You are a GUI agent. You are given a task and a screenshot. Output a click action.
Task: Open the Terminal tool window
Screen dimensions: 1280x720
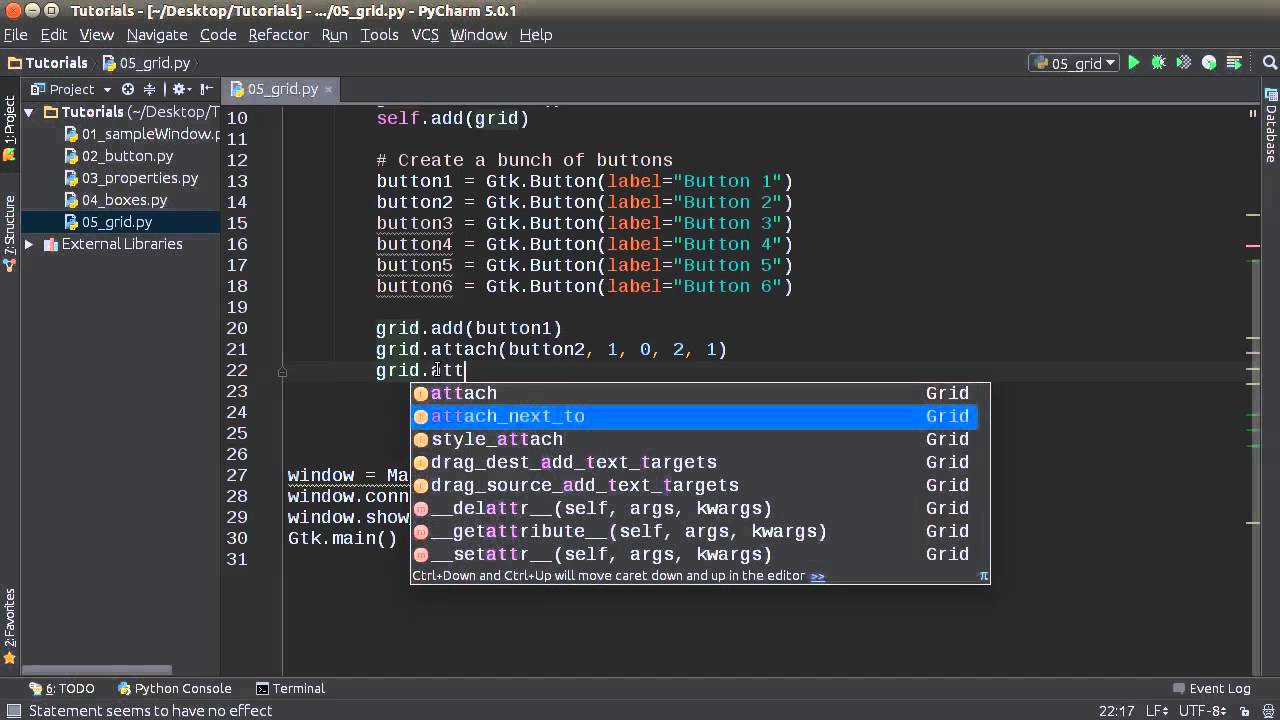click(290, 689)
